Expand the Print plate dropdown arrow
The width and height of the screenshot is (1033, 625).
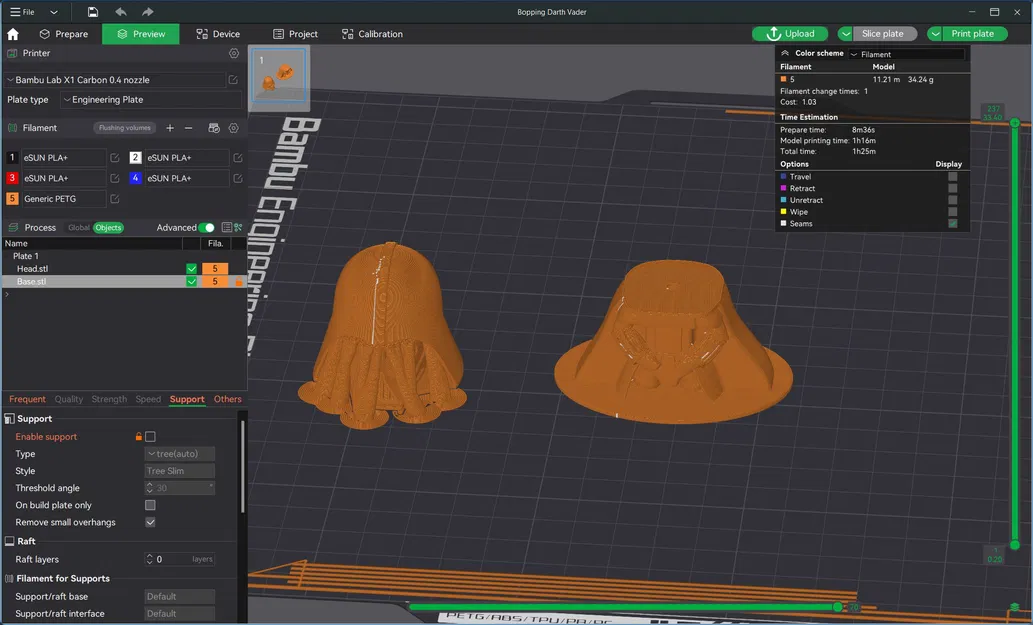[936, 34]
